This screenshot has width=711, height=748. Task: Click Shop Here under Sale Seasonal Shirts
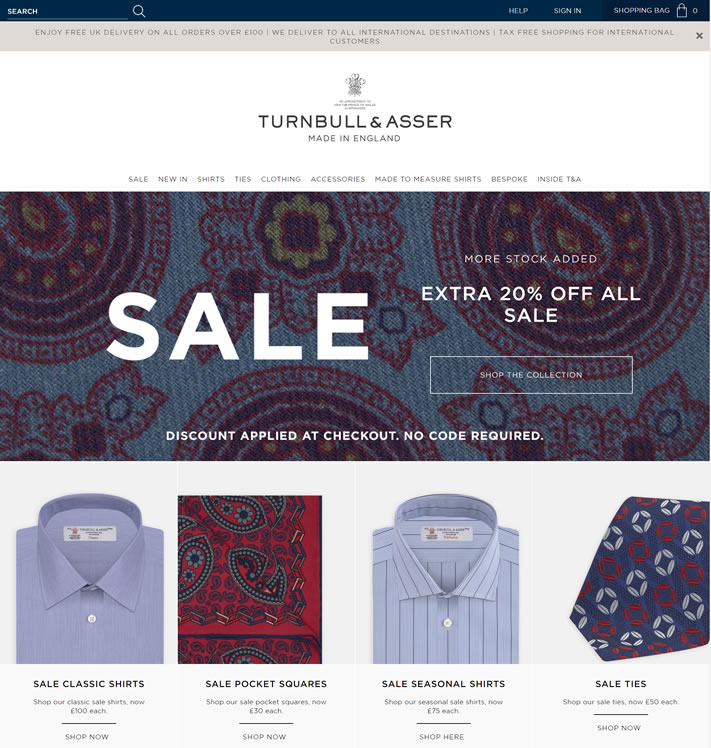442,737
